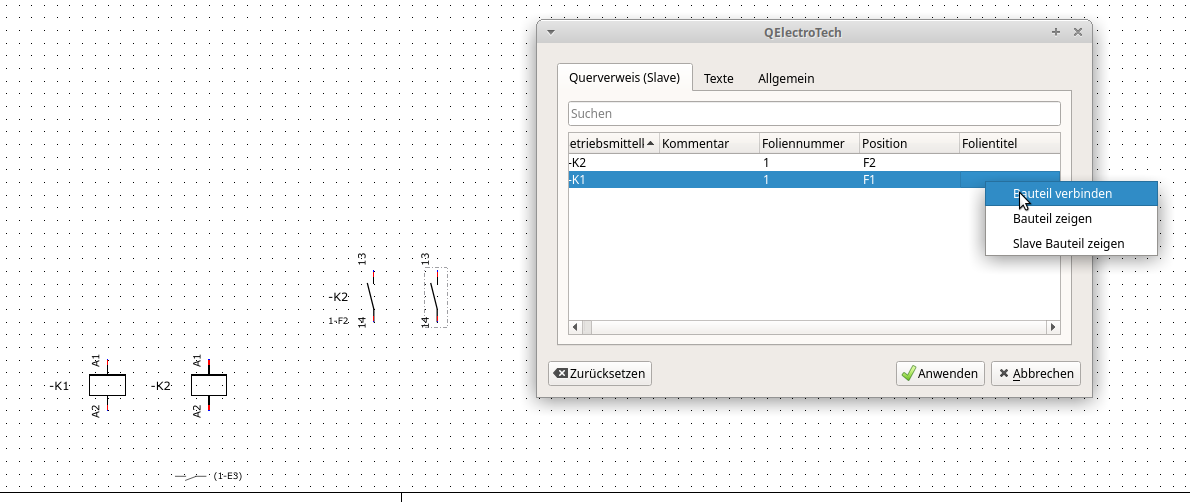This screenshot has height=502, width=1190.
Task: Maximize the QElectroTech dialog
Action: click(x=1056, y=32)
